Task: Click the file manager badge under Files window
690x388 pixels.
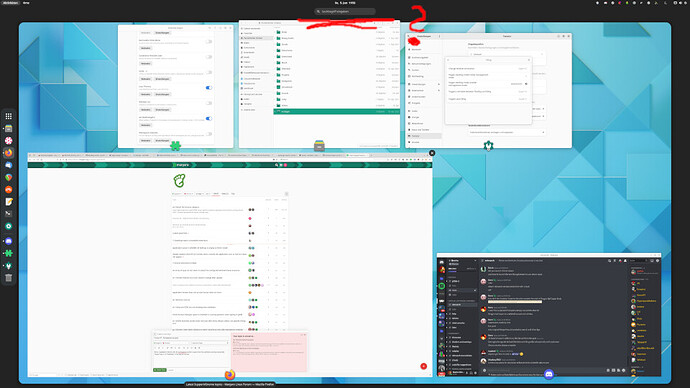Action: 319,145
